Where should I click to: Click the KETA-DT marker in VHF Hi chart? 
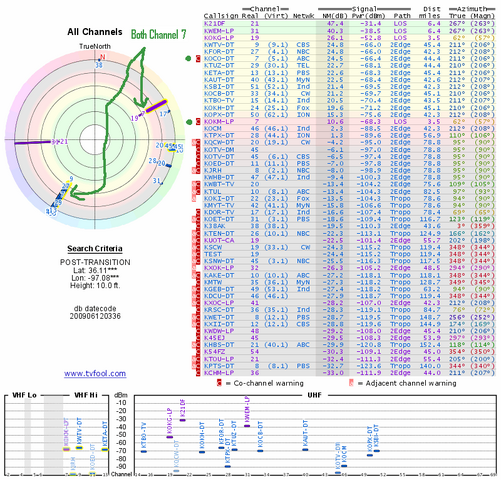[105, 450]
